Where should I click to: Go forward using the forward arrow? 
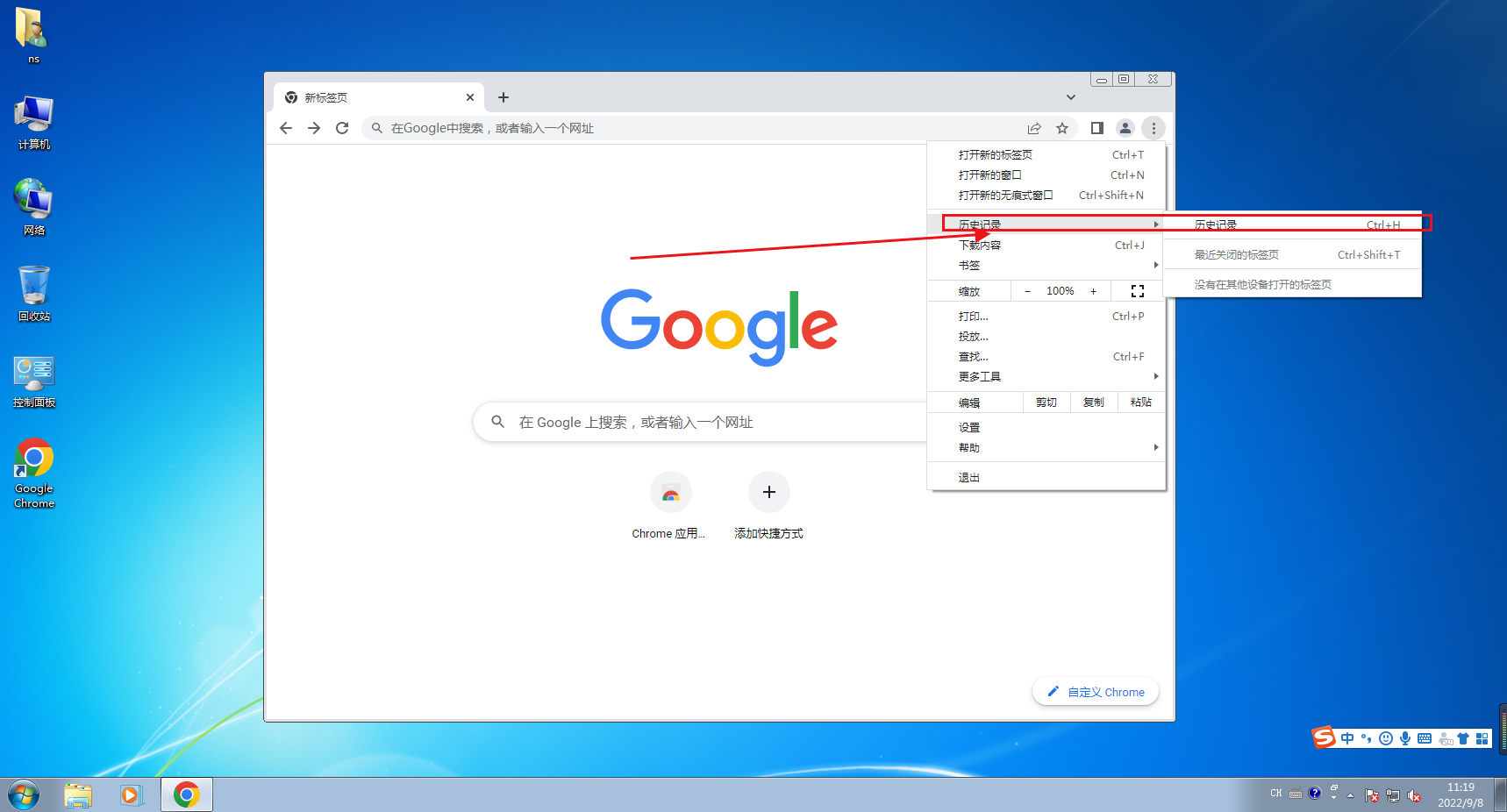(314, 128)
